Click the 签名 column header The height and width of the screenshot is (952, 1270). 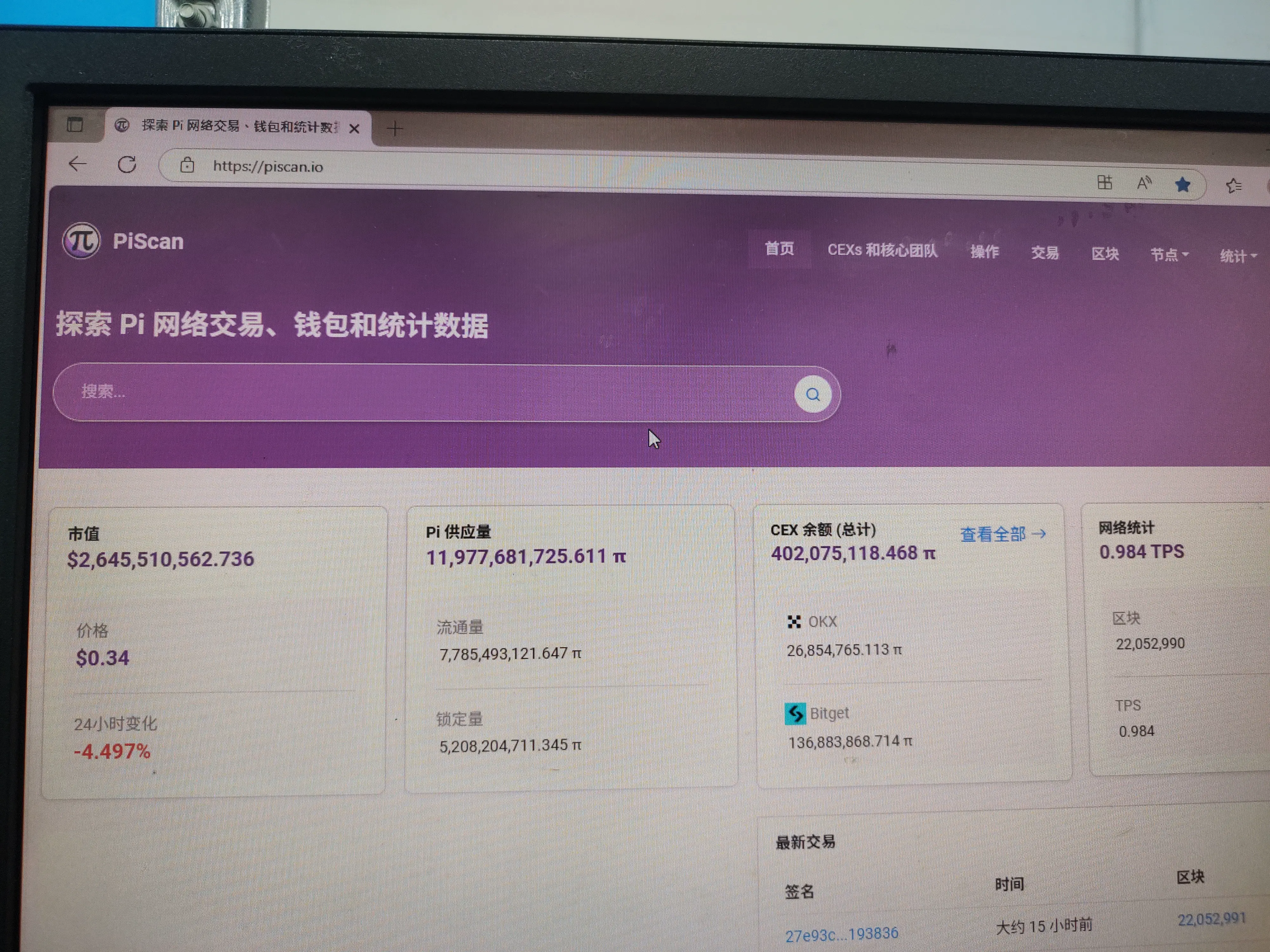(799, 892)
